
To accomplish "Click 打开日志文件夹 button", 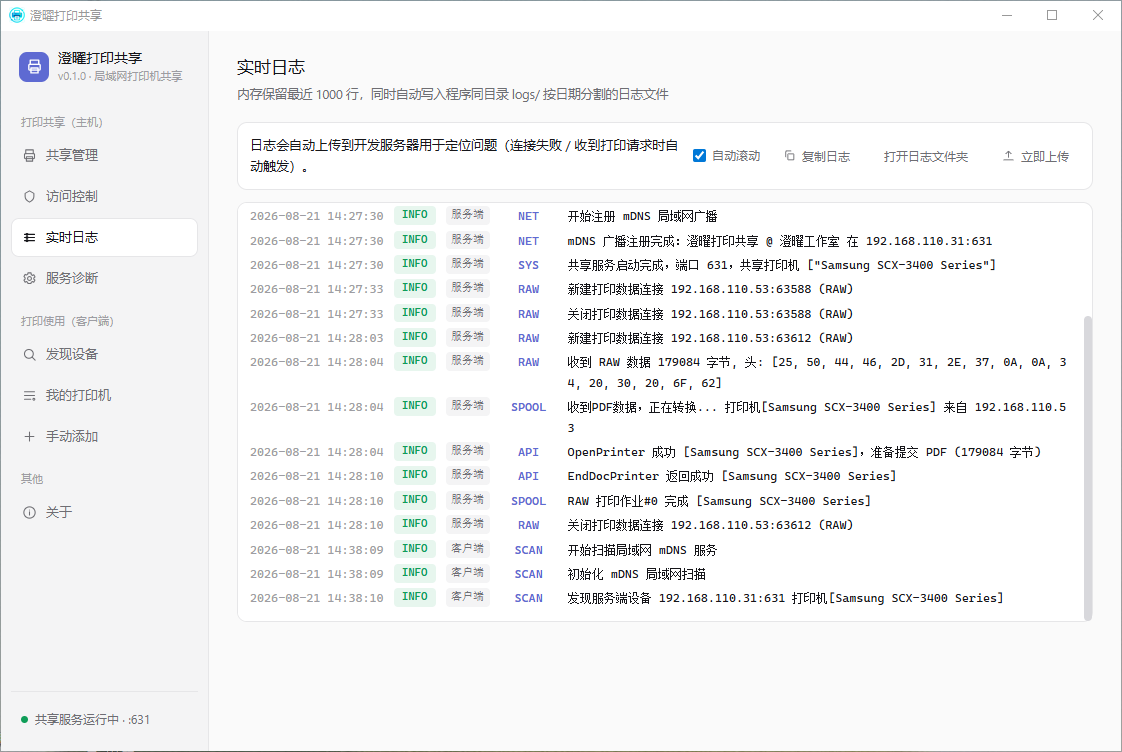I will click(x=926, y=156).
